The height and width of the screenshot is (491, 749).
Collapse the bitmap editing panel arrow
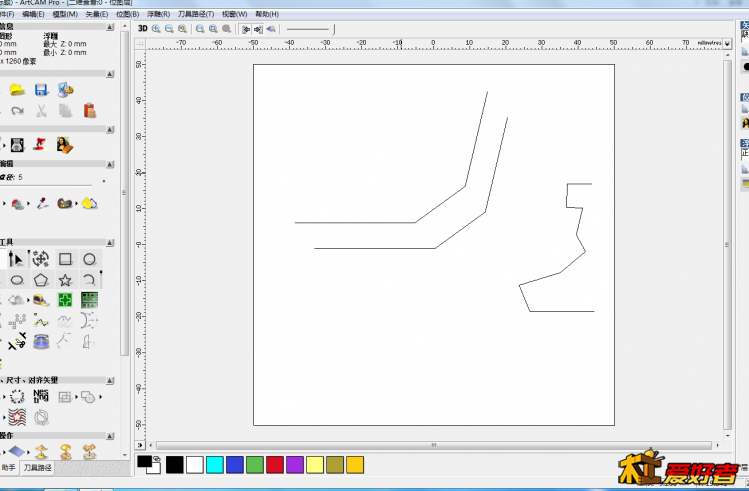coord(110,164)
